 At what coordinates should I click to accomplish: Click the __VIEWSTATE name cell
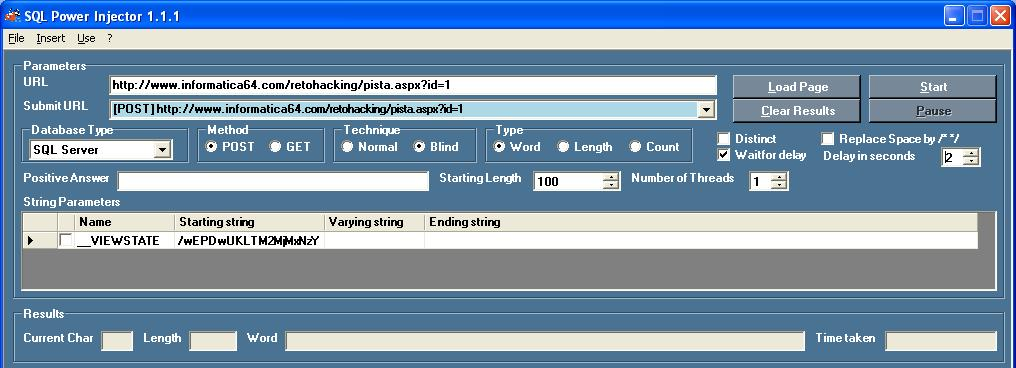pyautogui.click(x=124, y=240)
